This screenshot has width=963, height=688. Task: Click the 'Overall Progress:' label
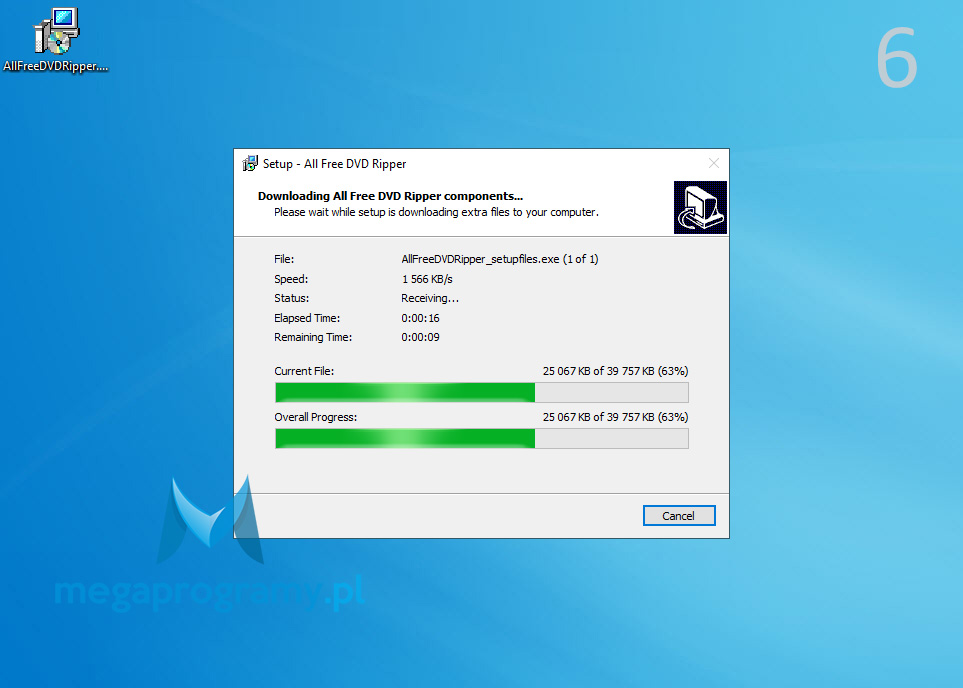click(316, 417)
